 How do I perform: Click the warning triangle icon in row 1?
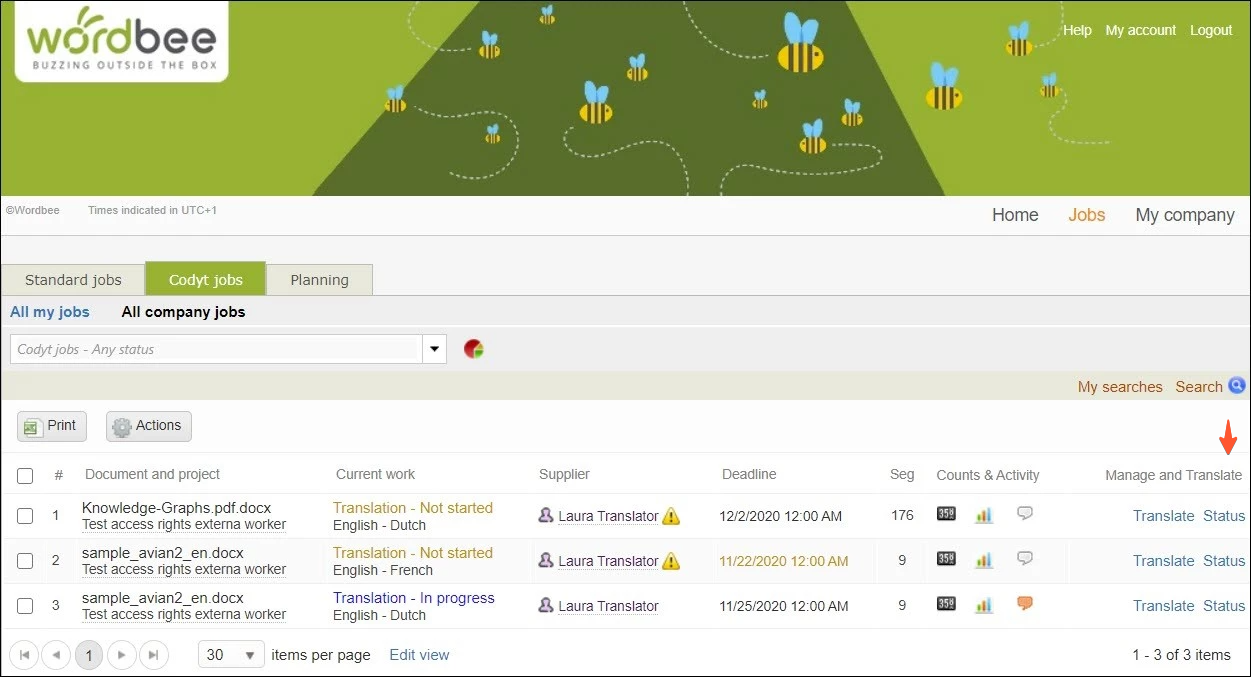click(x=671, y=516)
